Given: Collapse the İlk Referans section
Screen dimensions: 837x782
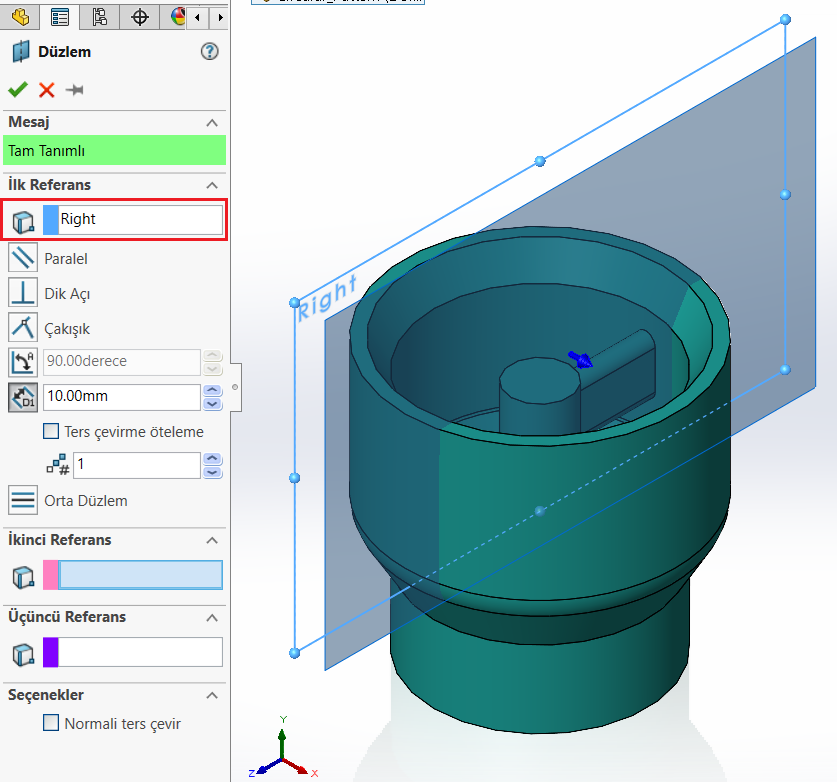Looking at the screenshot, I should (211, 185).
